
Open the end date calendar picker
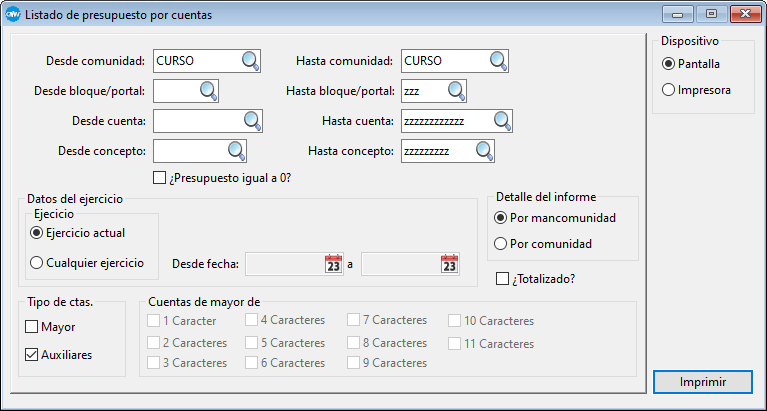point(449,264)
